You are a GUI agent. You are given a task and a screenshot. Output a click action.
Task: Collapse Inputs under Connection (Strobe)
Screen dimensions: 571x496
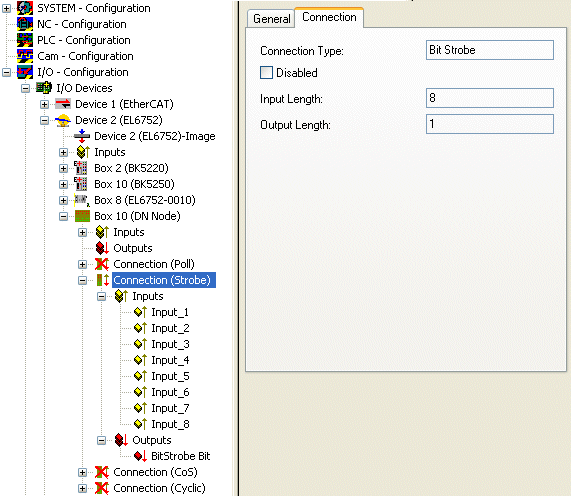point(101,296)
